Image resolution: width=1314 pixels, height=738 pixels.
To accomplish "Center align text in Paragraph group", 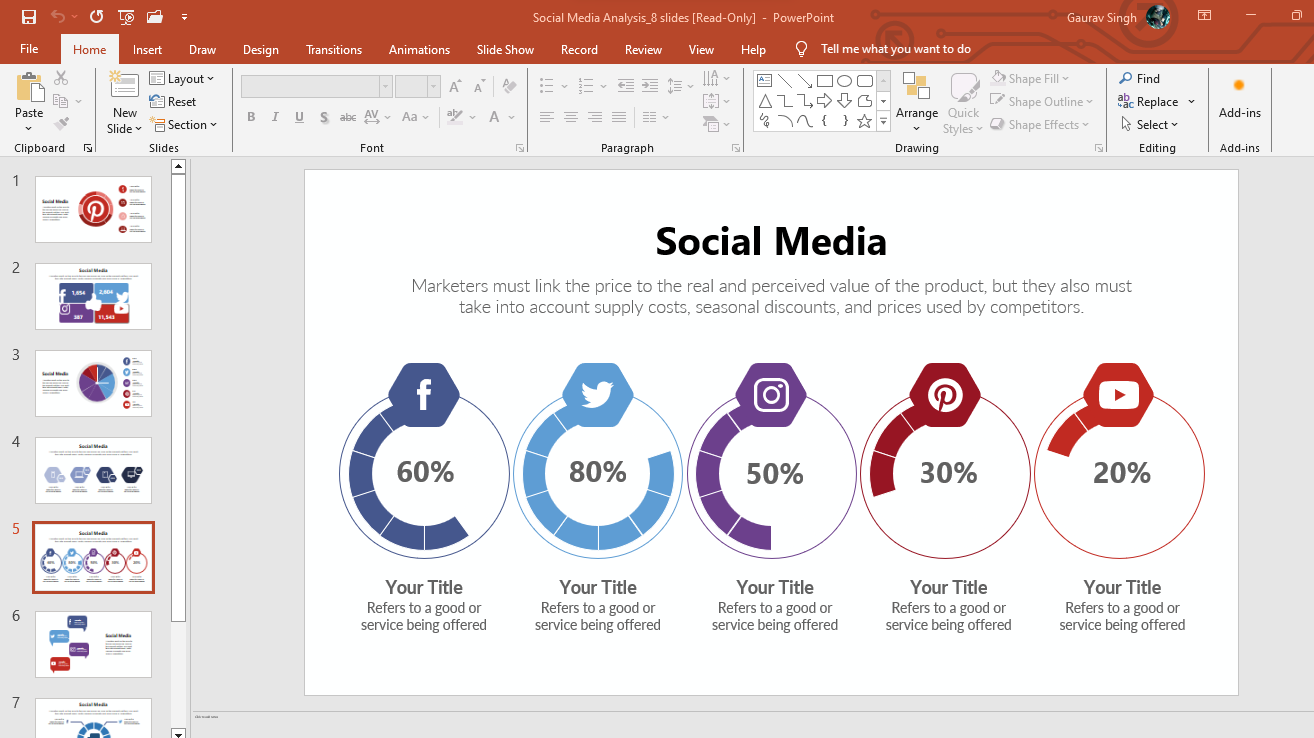I will (x=570, y=117).
